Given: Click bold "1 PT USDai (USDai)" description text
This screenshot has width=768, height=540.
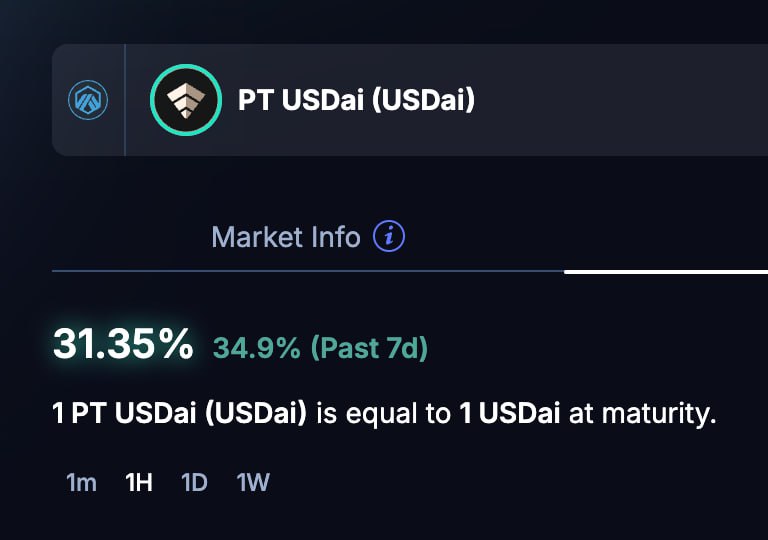Looking at the screenshot, I should click(x=180, y=414).
